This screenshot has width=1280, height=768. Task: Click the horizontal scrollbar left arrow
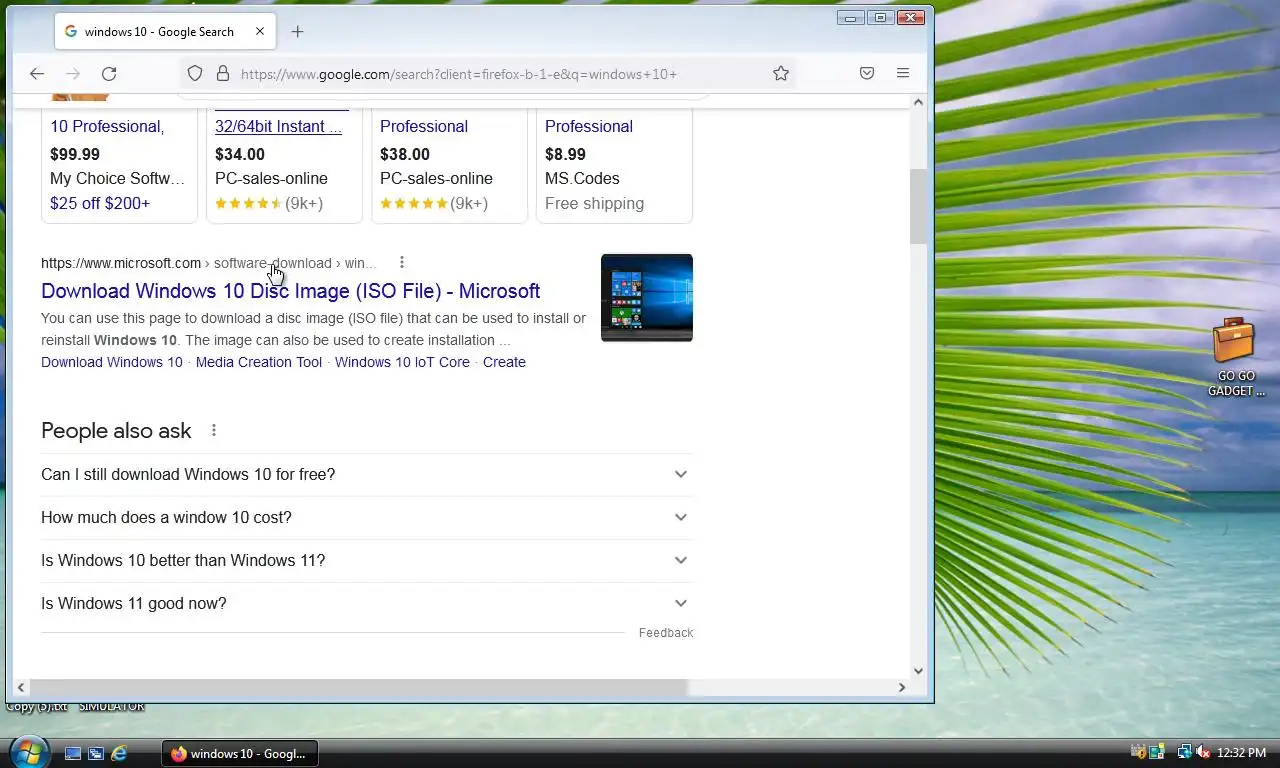point(20,687)
